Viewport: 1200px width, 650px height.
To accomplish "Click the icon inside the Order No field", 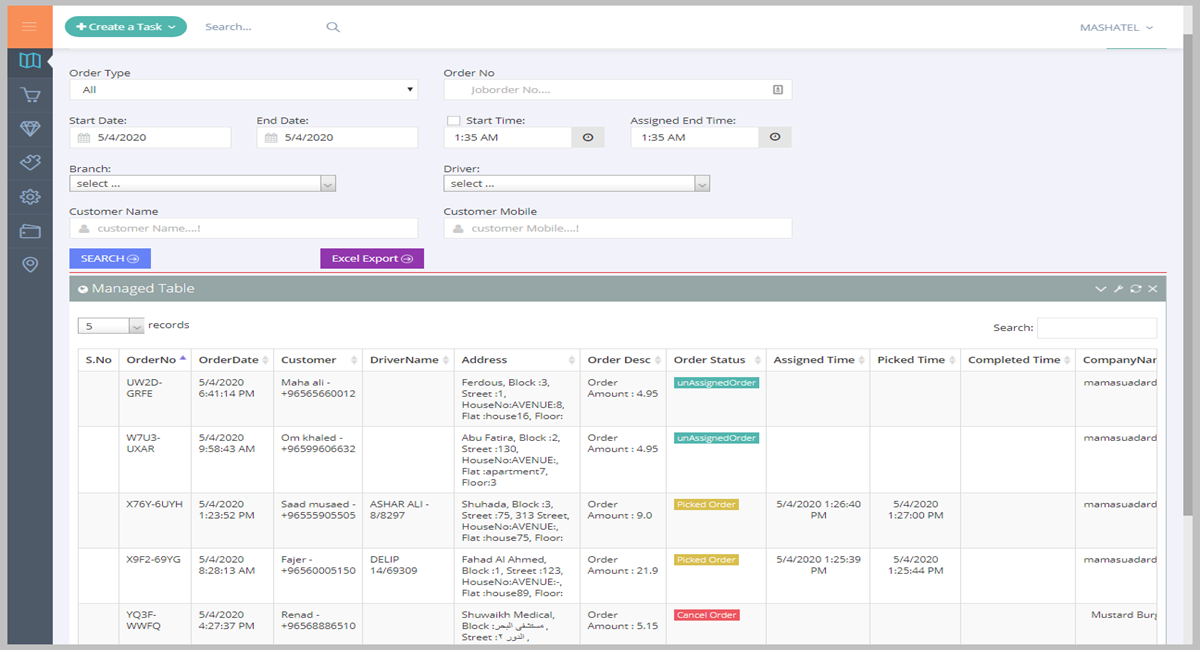I will (x=778, y=90).
